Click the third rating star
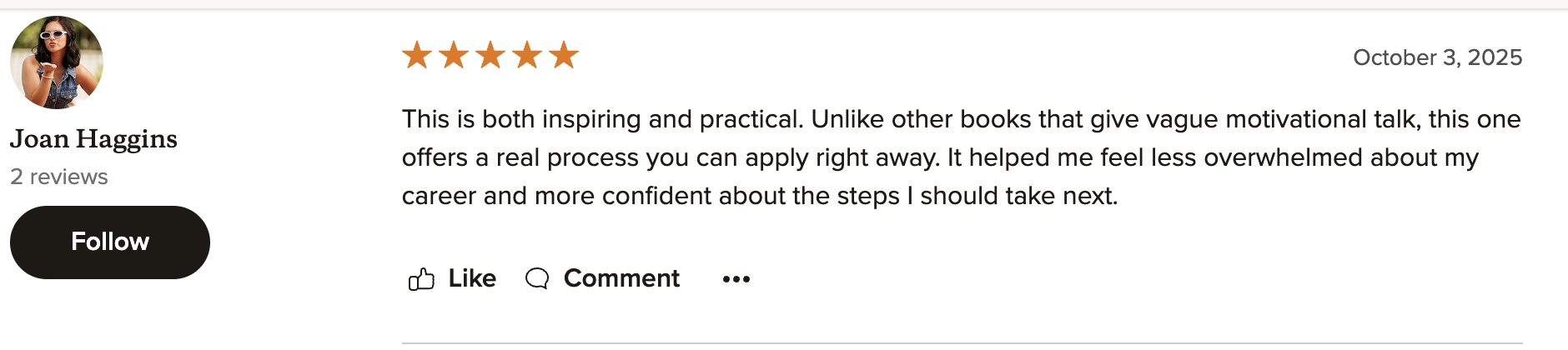 click(x=490, y=55)
